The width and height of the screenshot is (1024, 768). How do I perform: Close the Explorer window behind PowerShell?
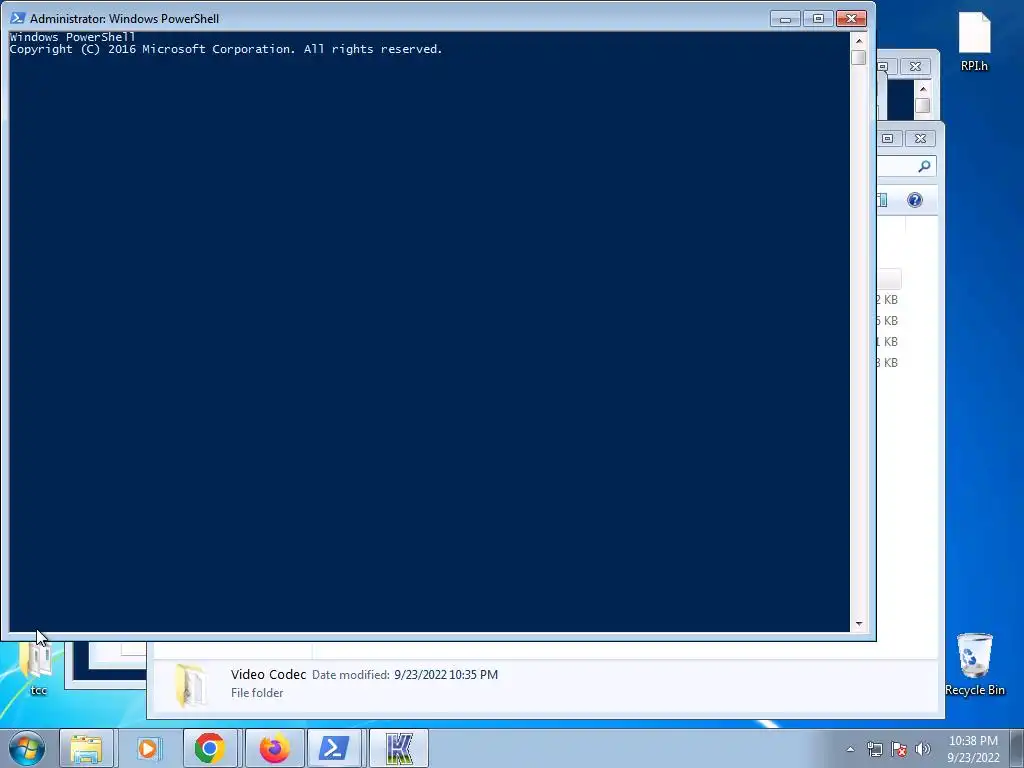[x=920, y=138]
